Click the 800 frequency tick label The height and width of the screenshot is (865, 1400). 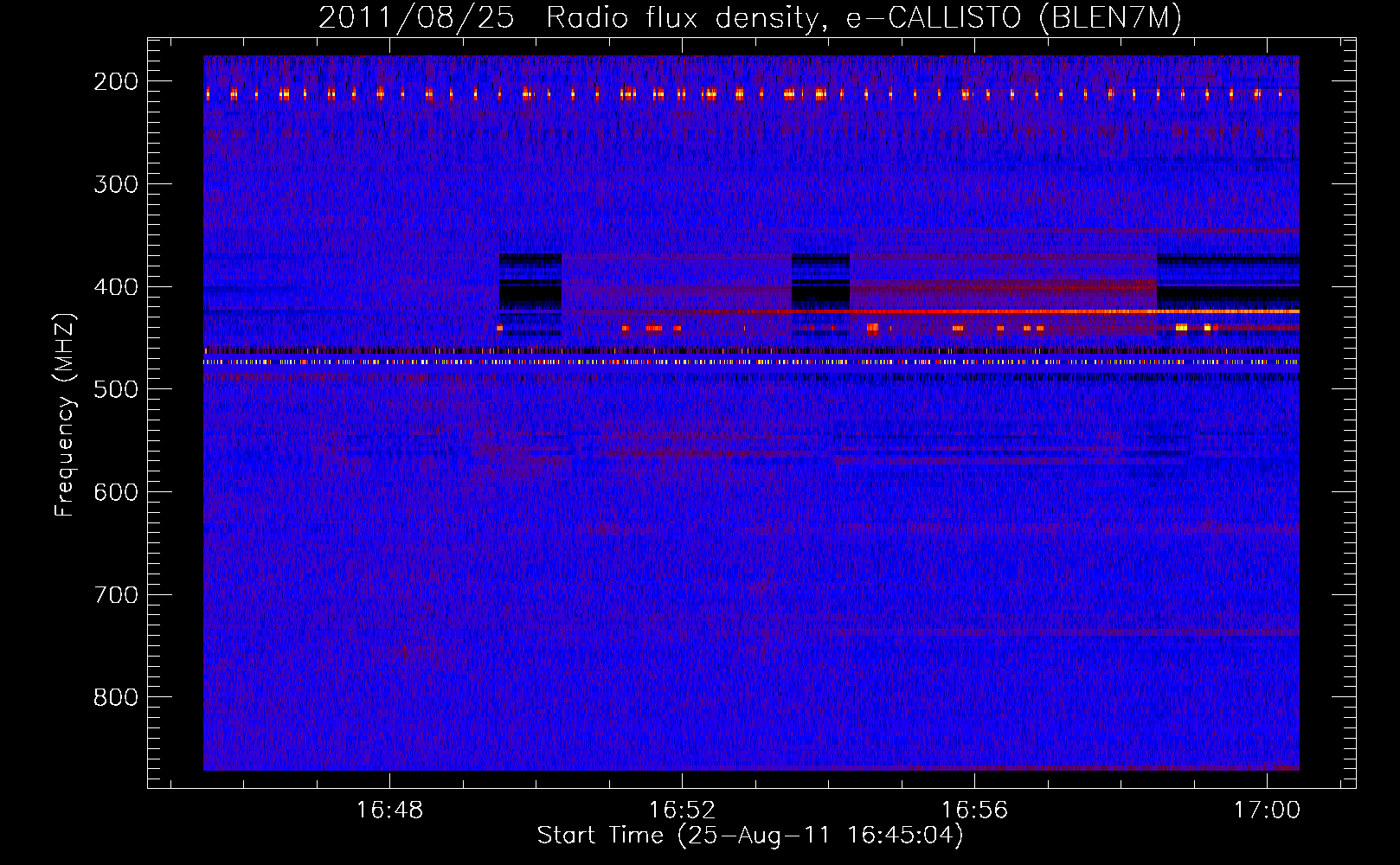[x=115, y=697]
